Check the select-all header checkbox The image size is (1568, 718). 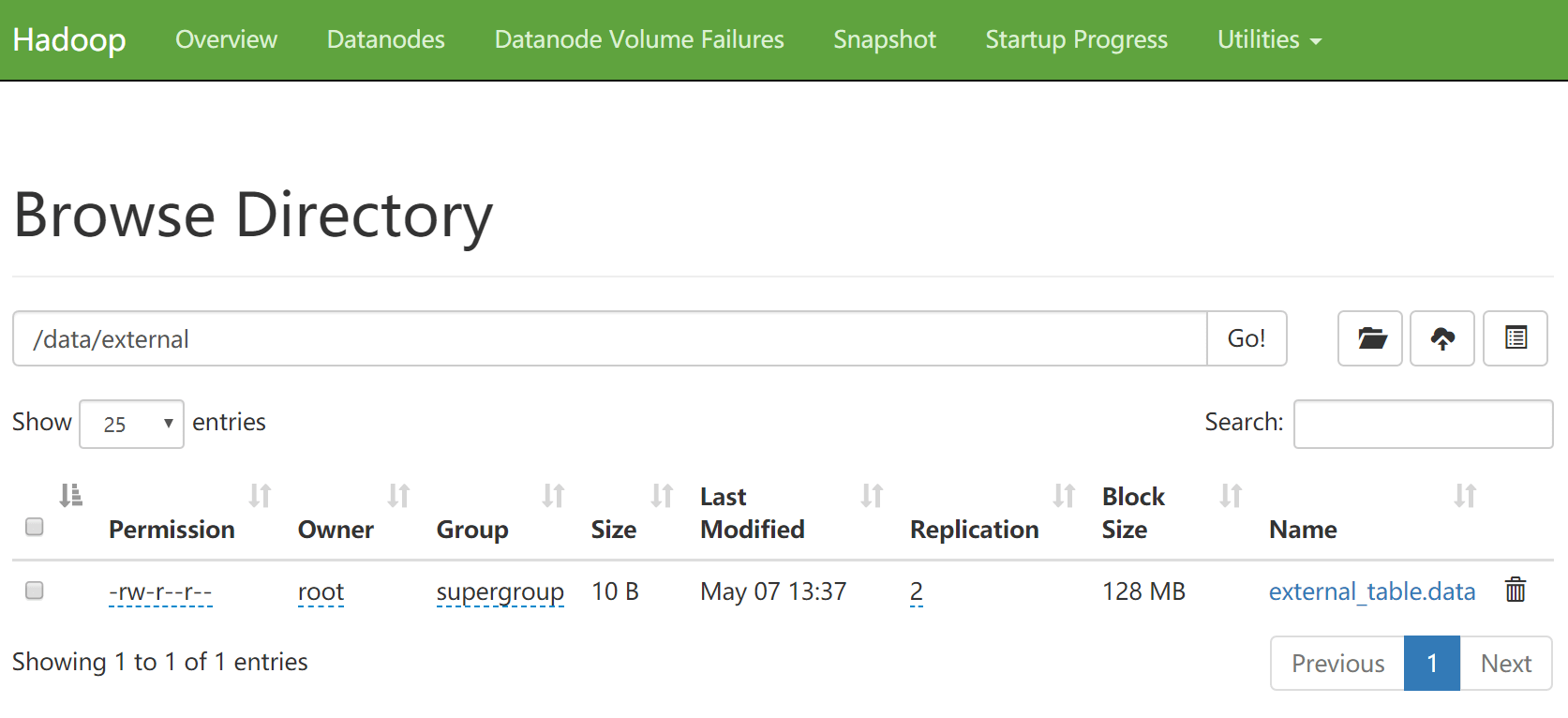(35, 527)
